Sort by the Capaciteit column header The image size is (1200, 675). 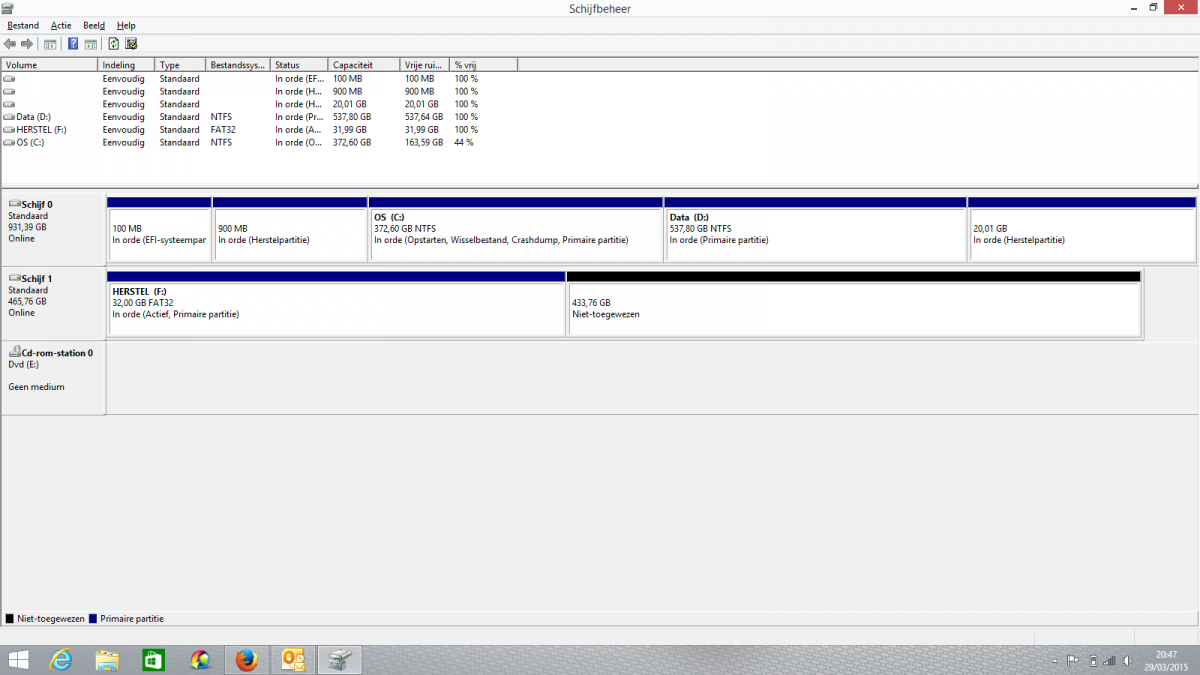point(364,65)
